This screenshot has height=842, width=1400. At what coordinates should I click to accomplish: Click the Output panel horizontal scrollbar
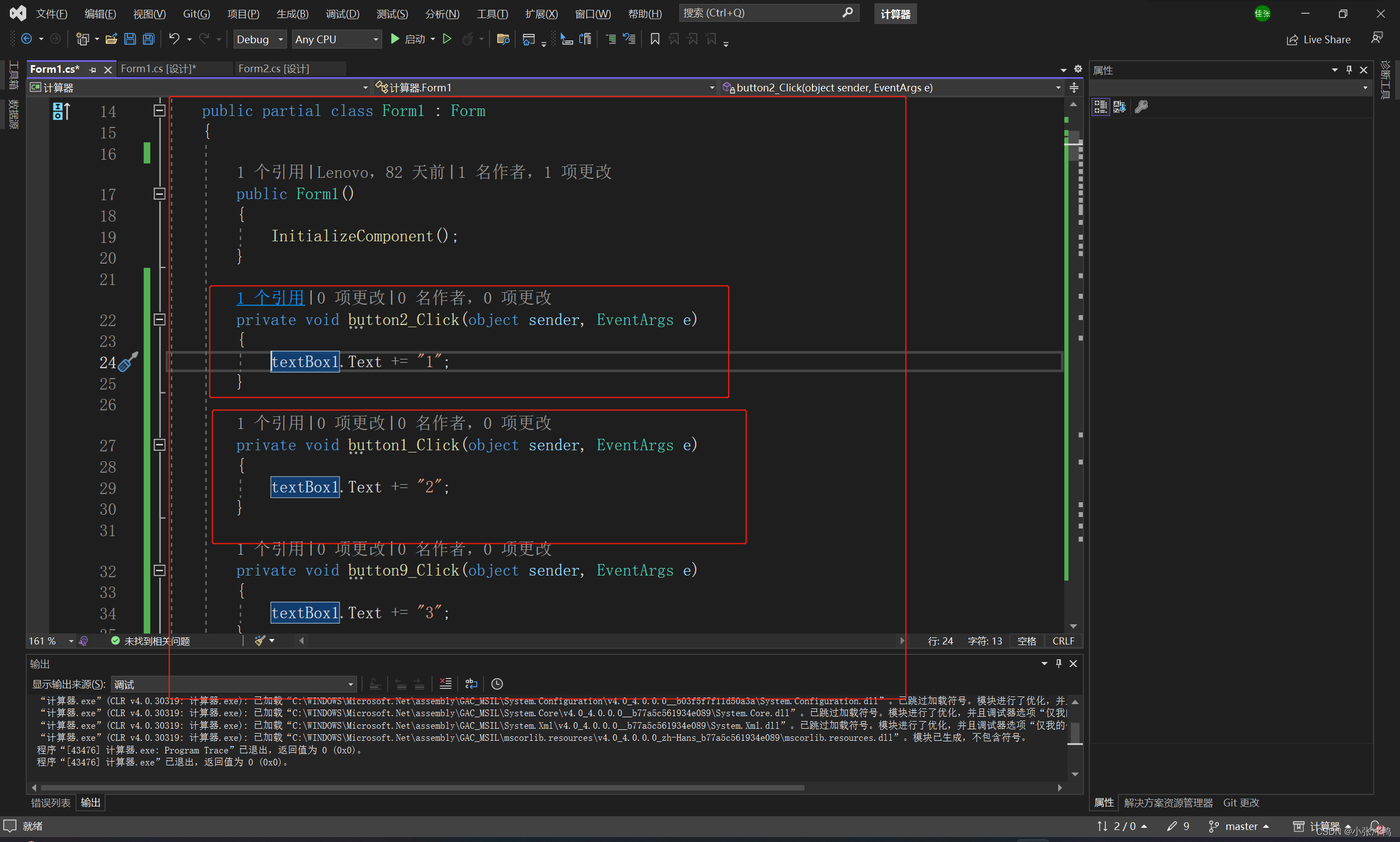point(422,787)
